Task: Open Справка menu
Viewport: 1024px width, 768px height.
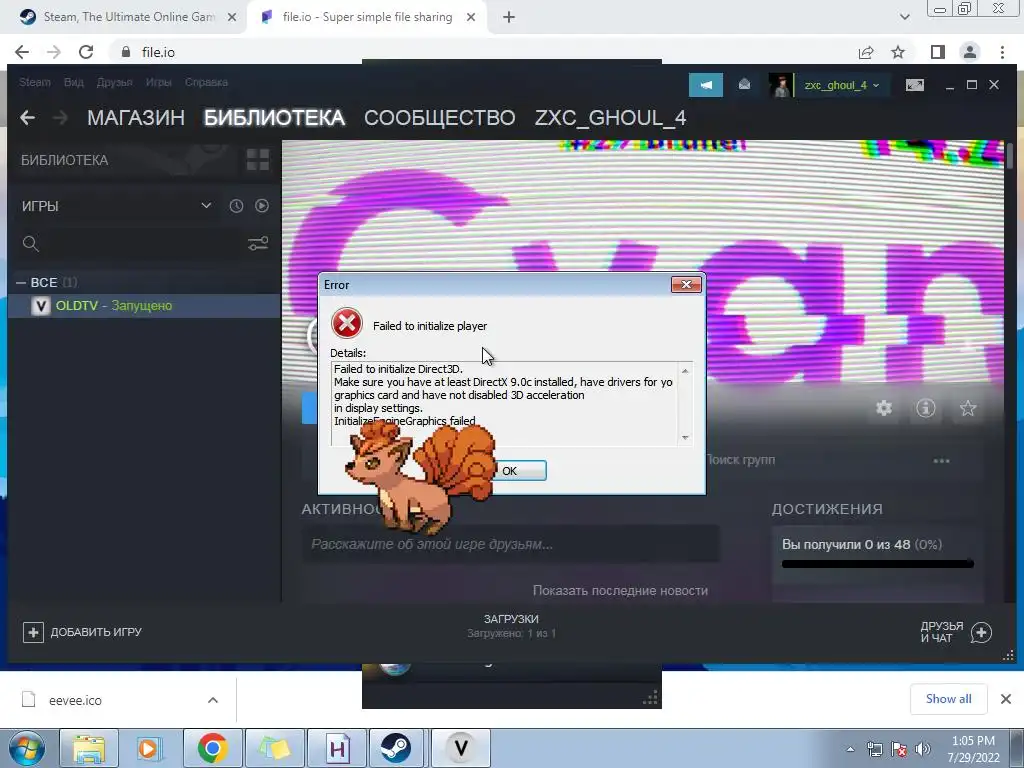Action: click(206, 82)
